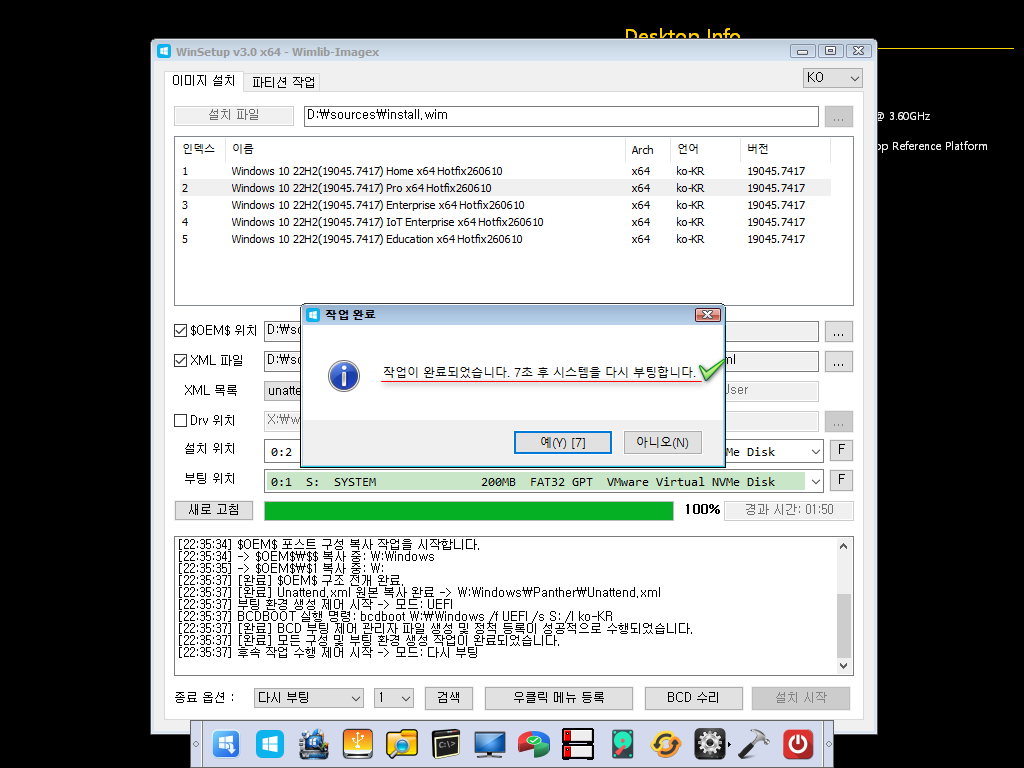Select the IoT Enterprise x64 row
Viewport: 1024px width, 768px height.
(x=505, y=222)
